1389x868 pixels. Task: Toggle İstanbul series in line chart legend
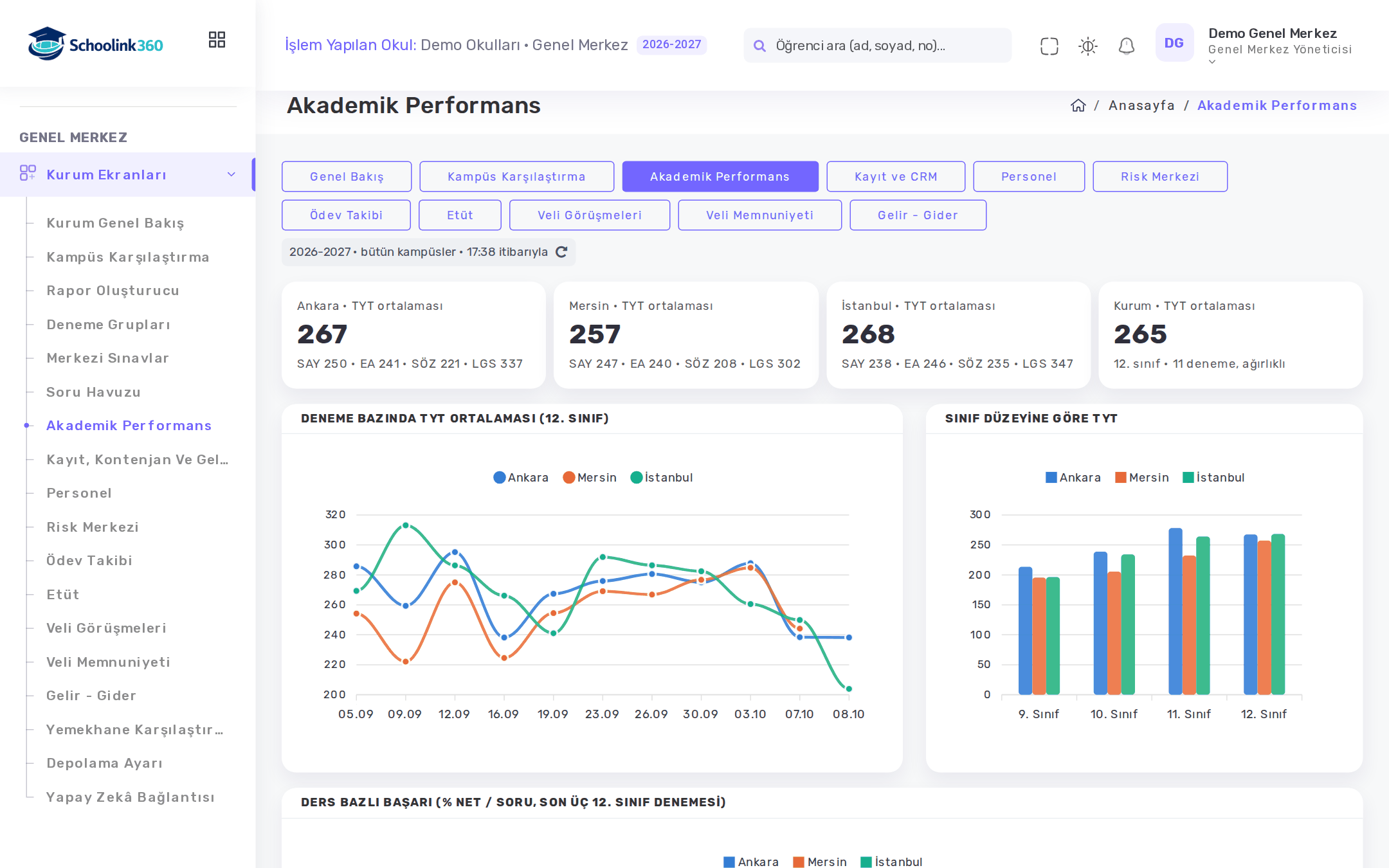662,478
